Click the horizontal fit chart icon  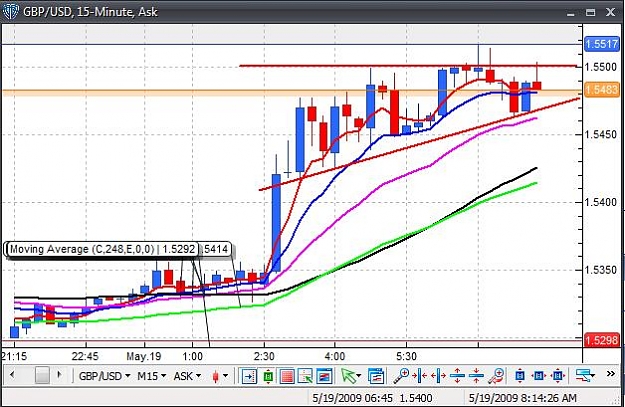(539, 376)
